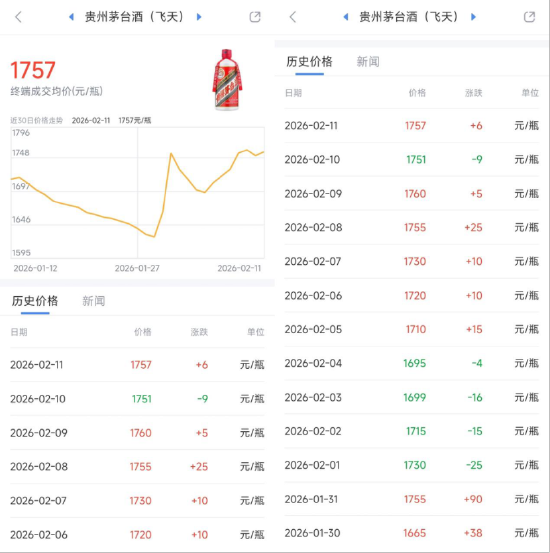Image resolution: width=550 pixels, height=553 pixels.
Task: Click -16 change for 2026-02-03
Action: [475, 397]
